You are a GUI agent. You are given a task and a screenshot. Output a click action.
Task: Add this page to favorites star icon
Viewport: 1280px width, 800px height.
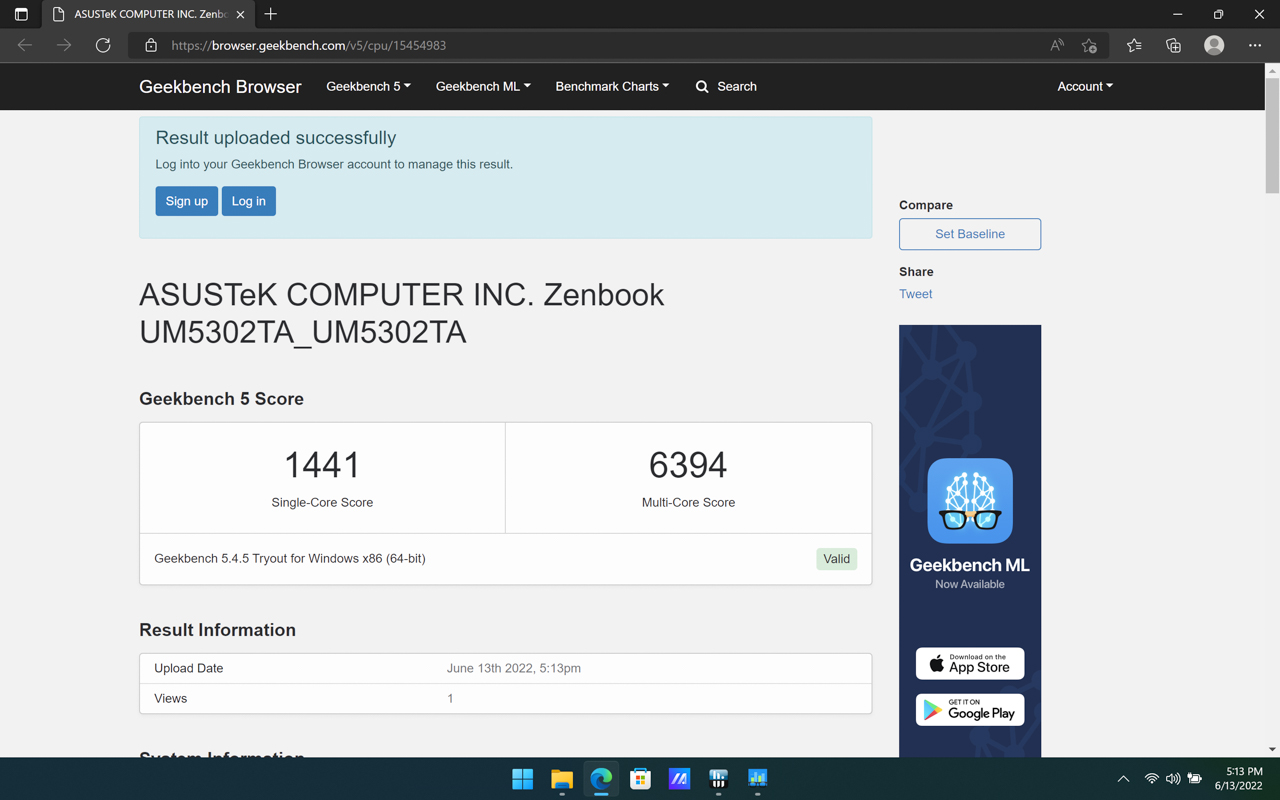tap(1089, 45)
